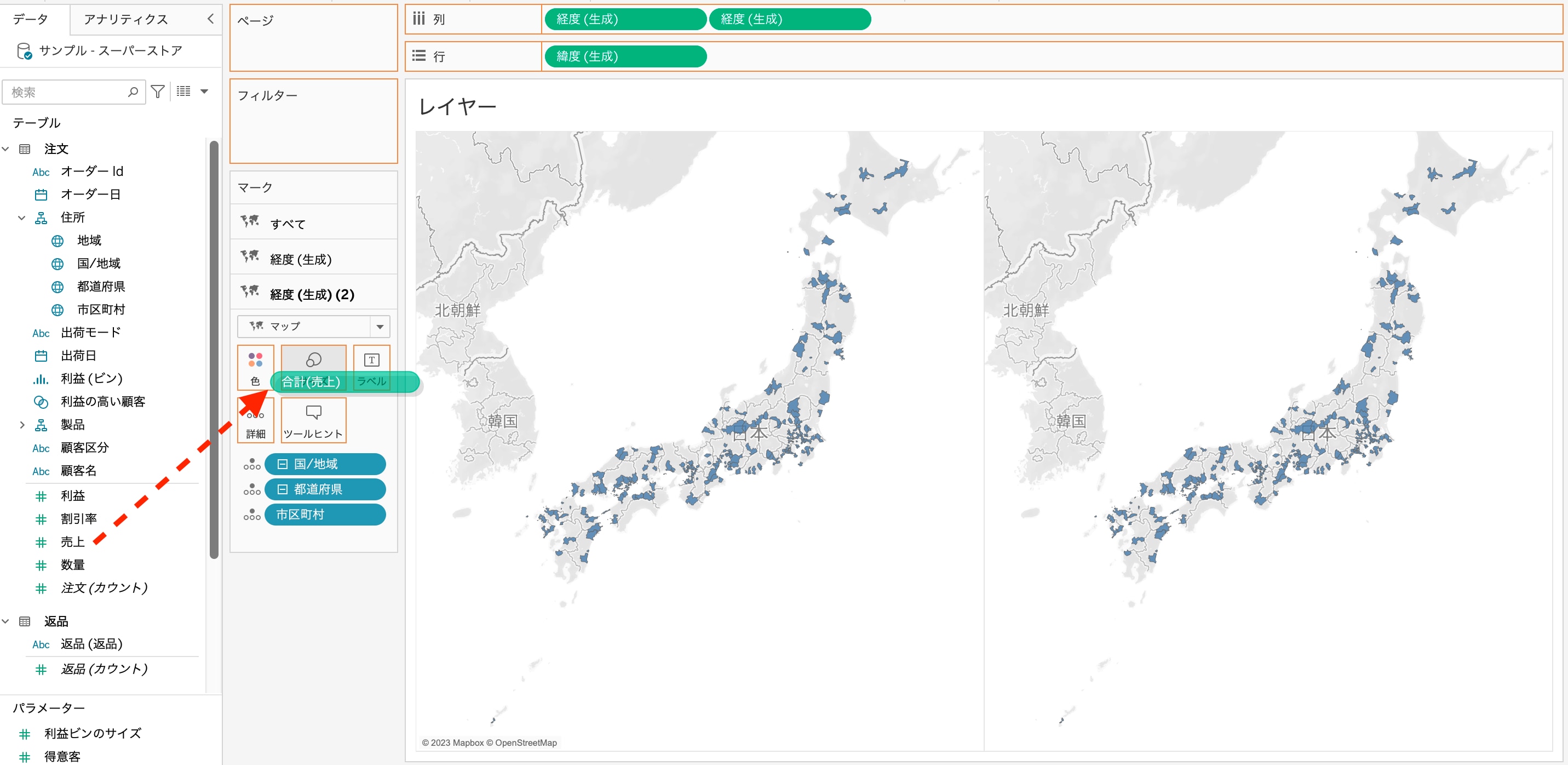Viewport: 1568px width, 765px height.
Task: Click the 詳細 detail marks button
Action: [x=256, y=420]
